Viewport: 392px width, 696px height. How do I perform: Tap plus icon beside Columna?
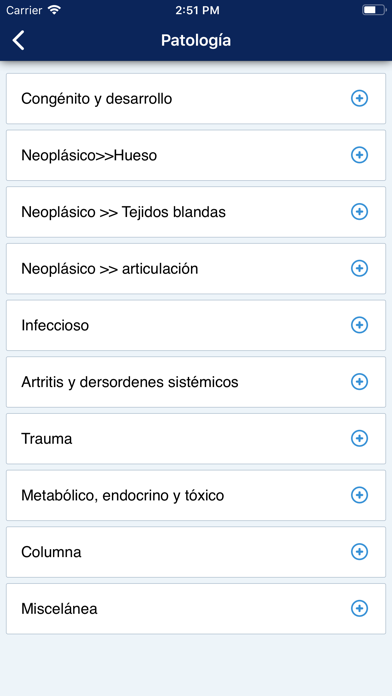coord(359,552)
